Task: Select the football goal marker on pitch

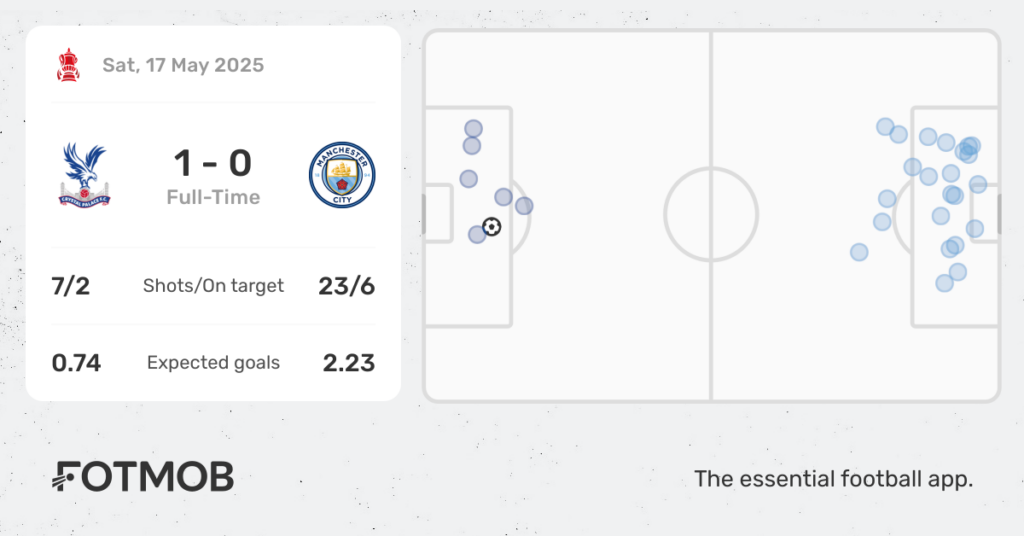Action: tap(491, 227)
